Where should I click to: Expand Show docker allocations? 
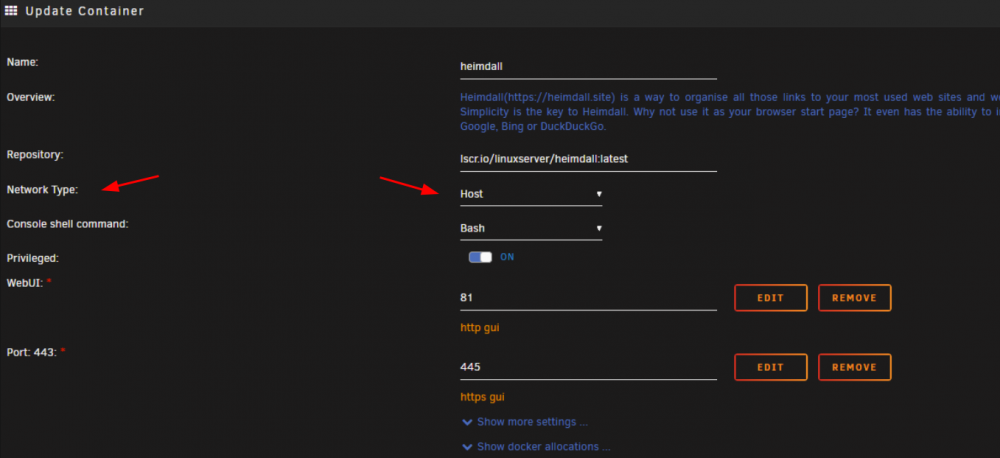click(x=536, y=447)
